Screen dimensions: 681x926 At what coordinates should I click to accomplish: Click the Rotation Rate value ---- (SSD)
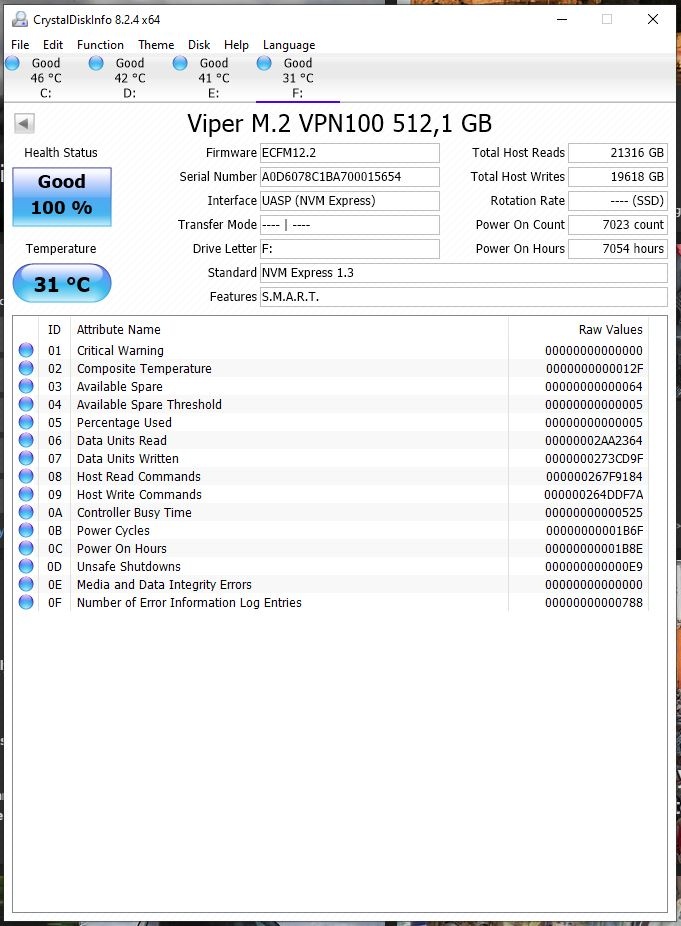point(618,201)
